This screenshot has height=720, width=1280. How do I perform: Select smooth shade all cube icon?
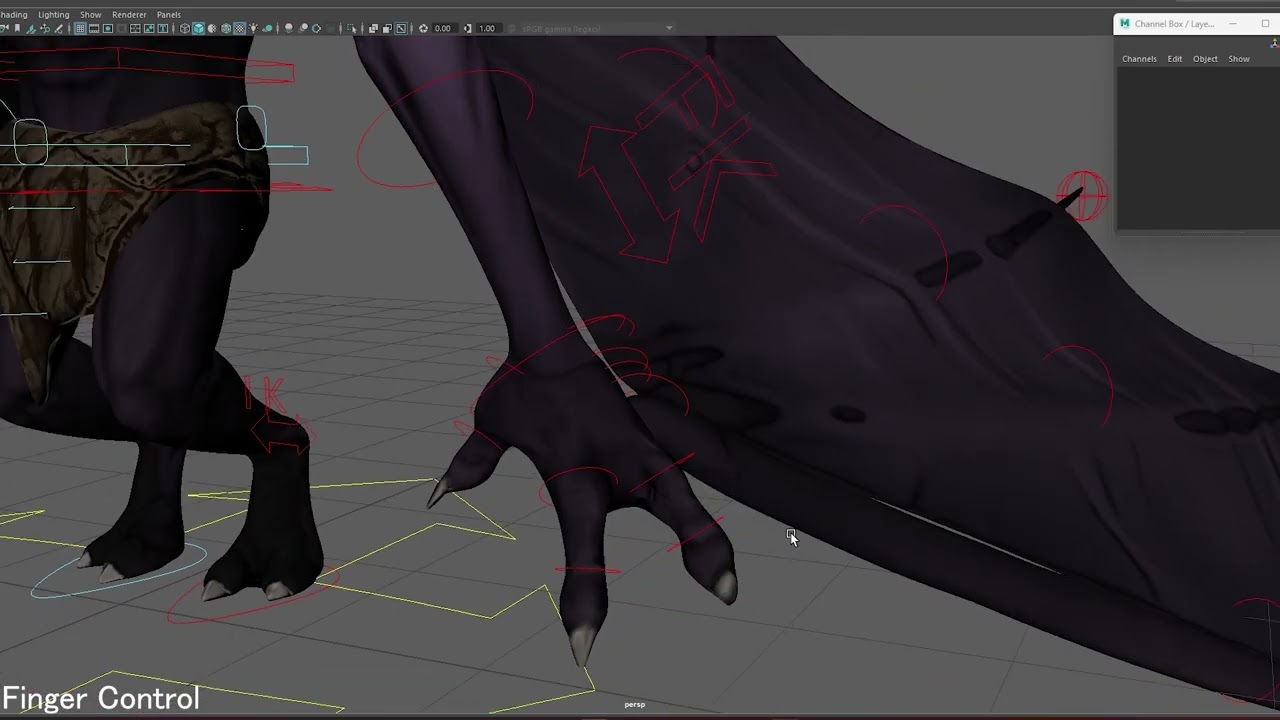pyautogui.click(x=198, y=28)
